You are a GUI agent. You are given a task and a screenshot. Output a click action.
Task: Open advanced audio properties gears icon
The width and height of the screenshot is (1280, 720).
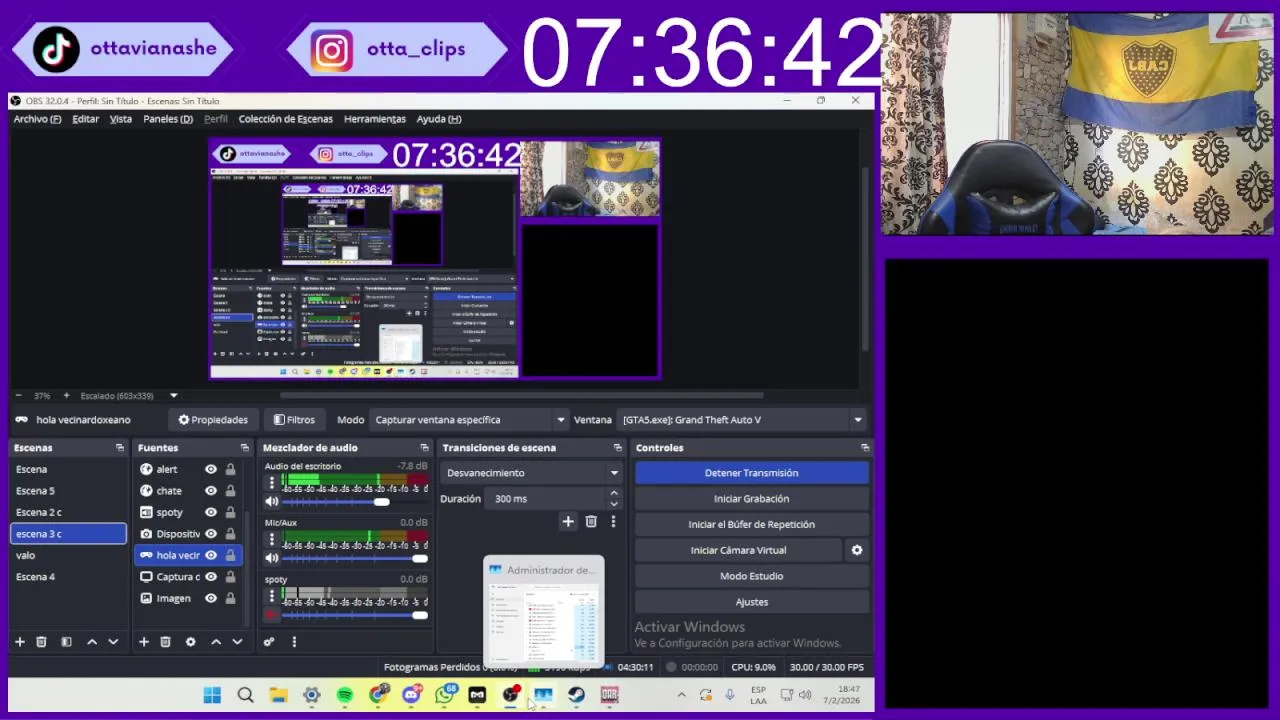(269, 642)
